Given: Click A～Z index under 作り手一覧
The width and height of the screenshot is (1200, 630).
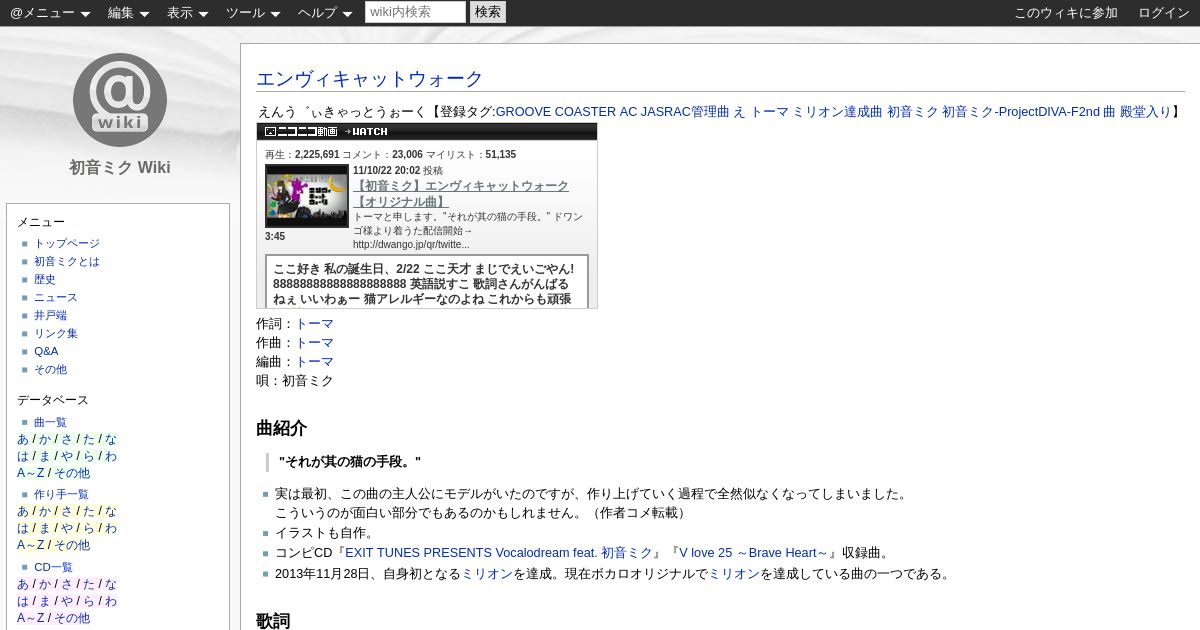Looking at the screenshot, I should 31,545.
